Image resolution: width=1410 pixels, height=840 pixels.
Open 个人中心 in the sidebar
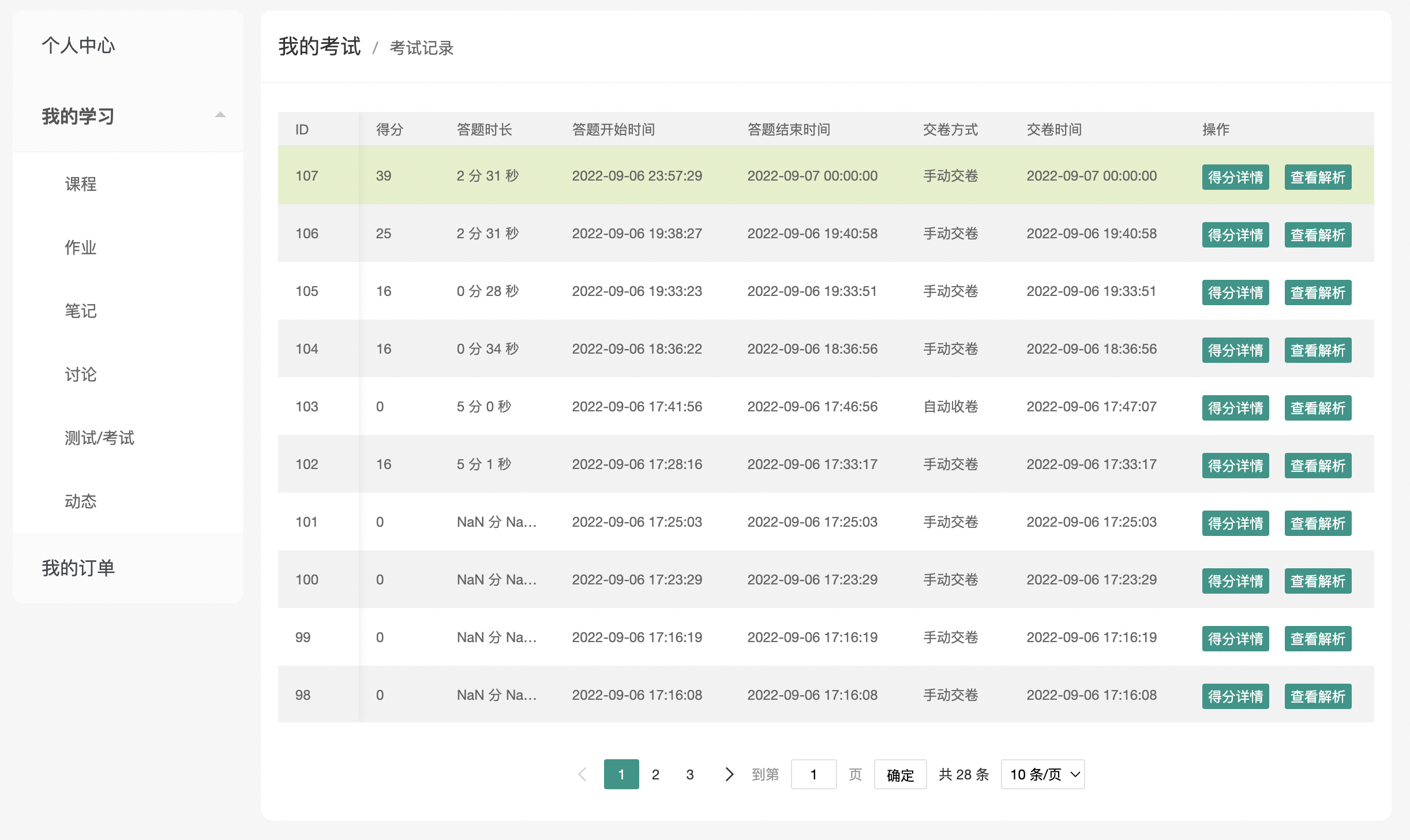click(x=78, y=46)
